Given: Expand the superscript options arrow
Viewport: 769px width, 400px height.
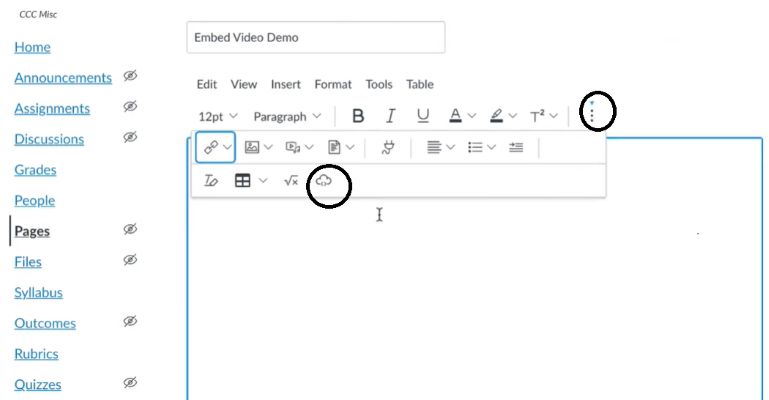Looking at the screenshot, I should [554, 116].
